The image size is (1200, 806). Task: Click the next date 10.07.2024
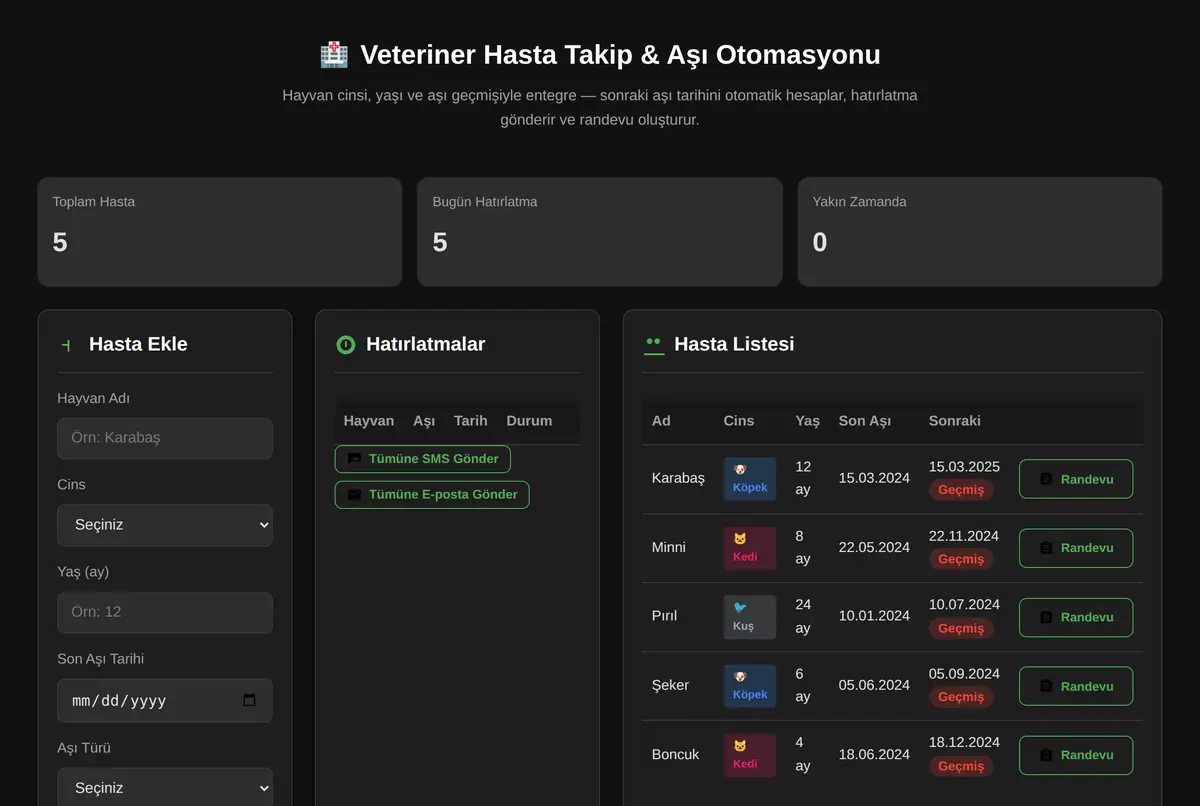[x=964, y=605]
